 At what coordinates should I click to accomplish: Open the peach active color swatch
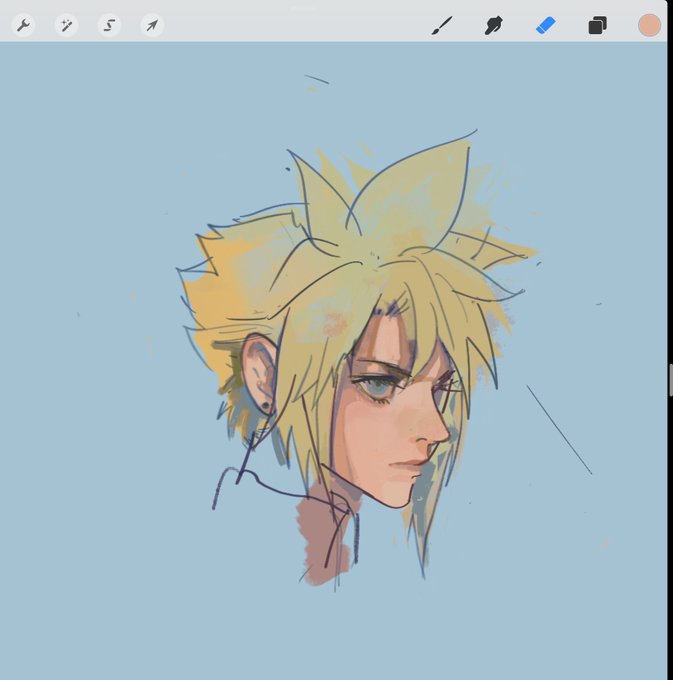649,25
